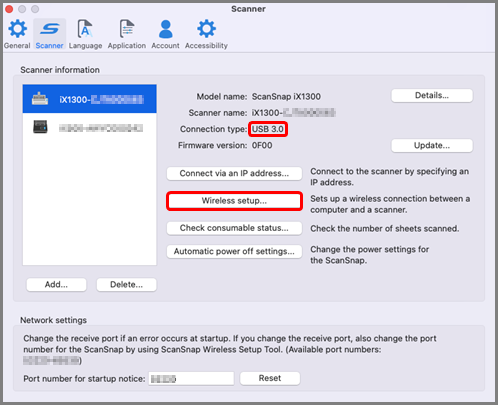Click the Add... scanner button
The width and height of the screenshot is (498, 405).
[56, 284]
